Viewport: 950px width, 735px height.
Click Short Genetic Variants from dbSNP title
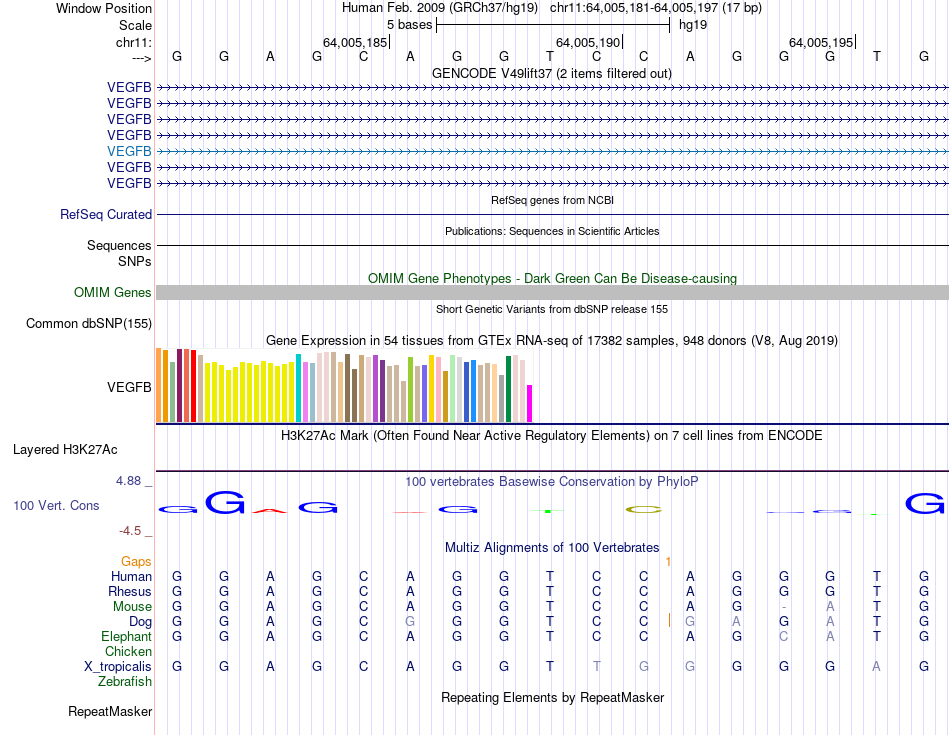552,309
